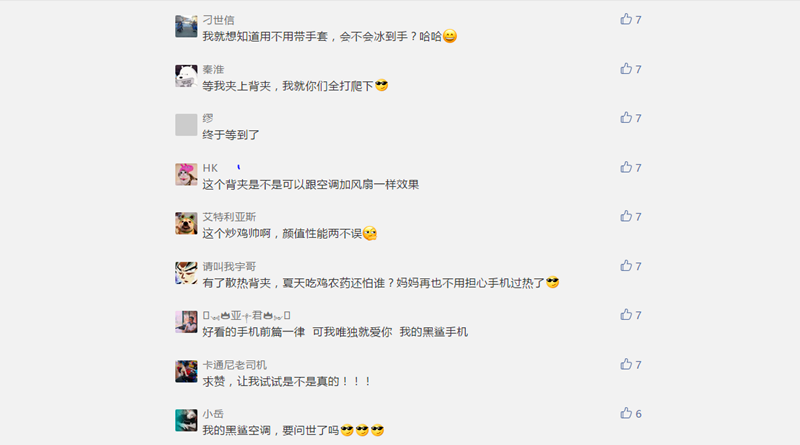Open 刁世信's profile avatar
Screen dimensions: 800x445
186,27
